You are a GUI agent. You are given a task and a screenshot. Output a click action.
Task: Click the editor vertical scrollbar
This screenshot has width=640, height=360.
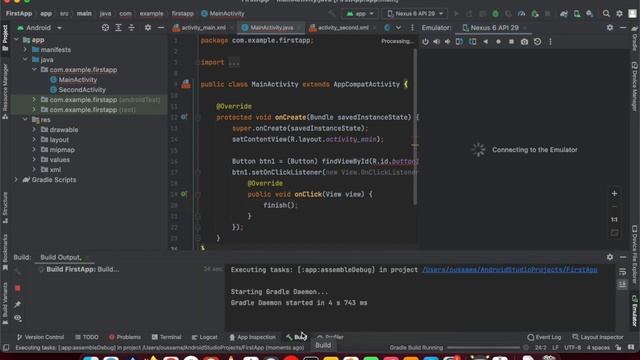point(415,127)
